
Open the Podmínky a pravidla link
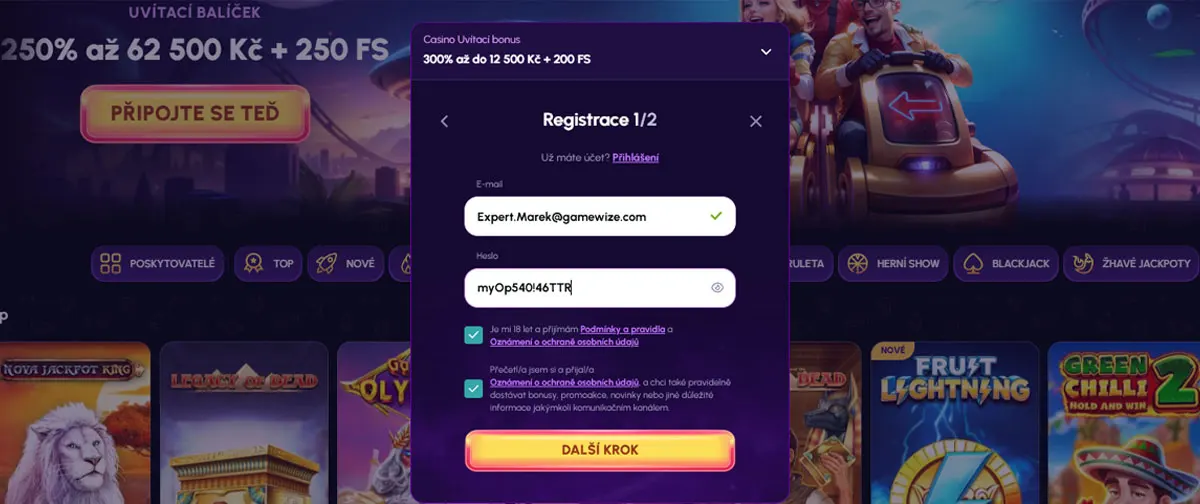click(x=623, y=329)
